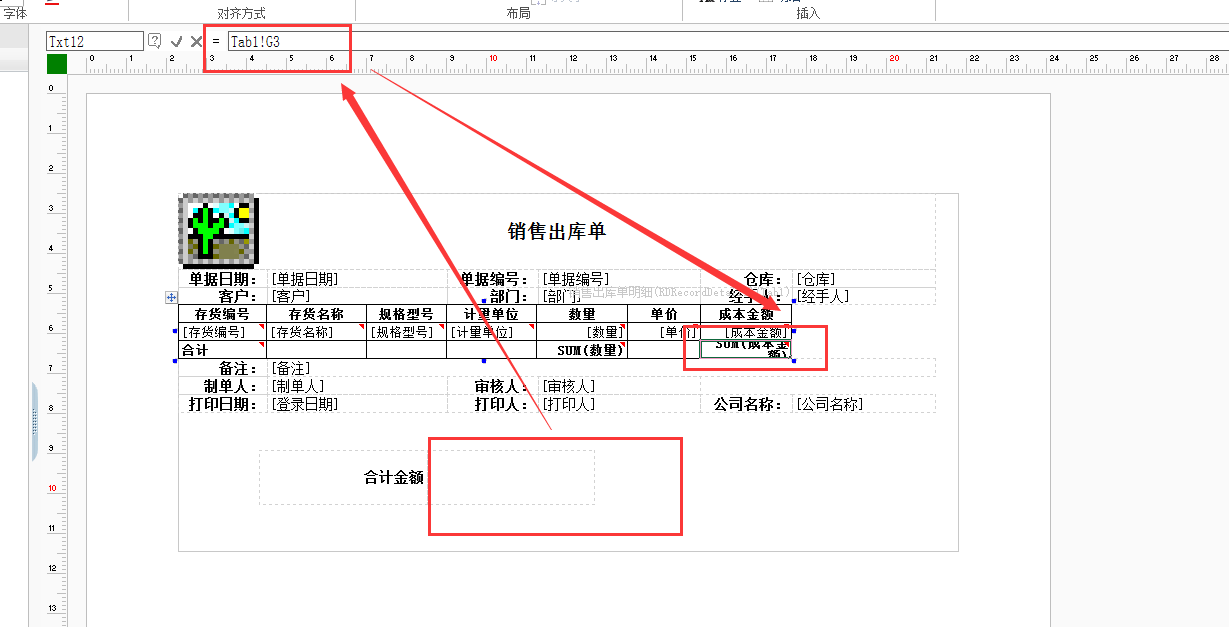Select the [部门] field
The image size is (1229, 627).
[x=562, y=296]
